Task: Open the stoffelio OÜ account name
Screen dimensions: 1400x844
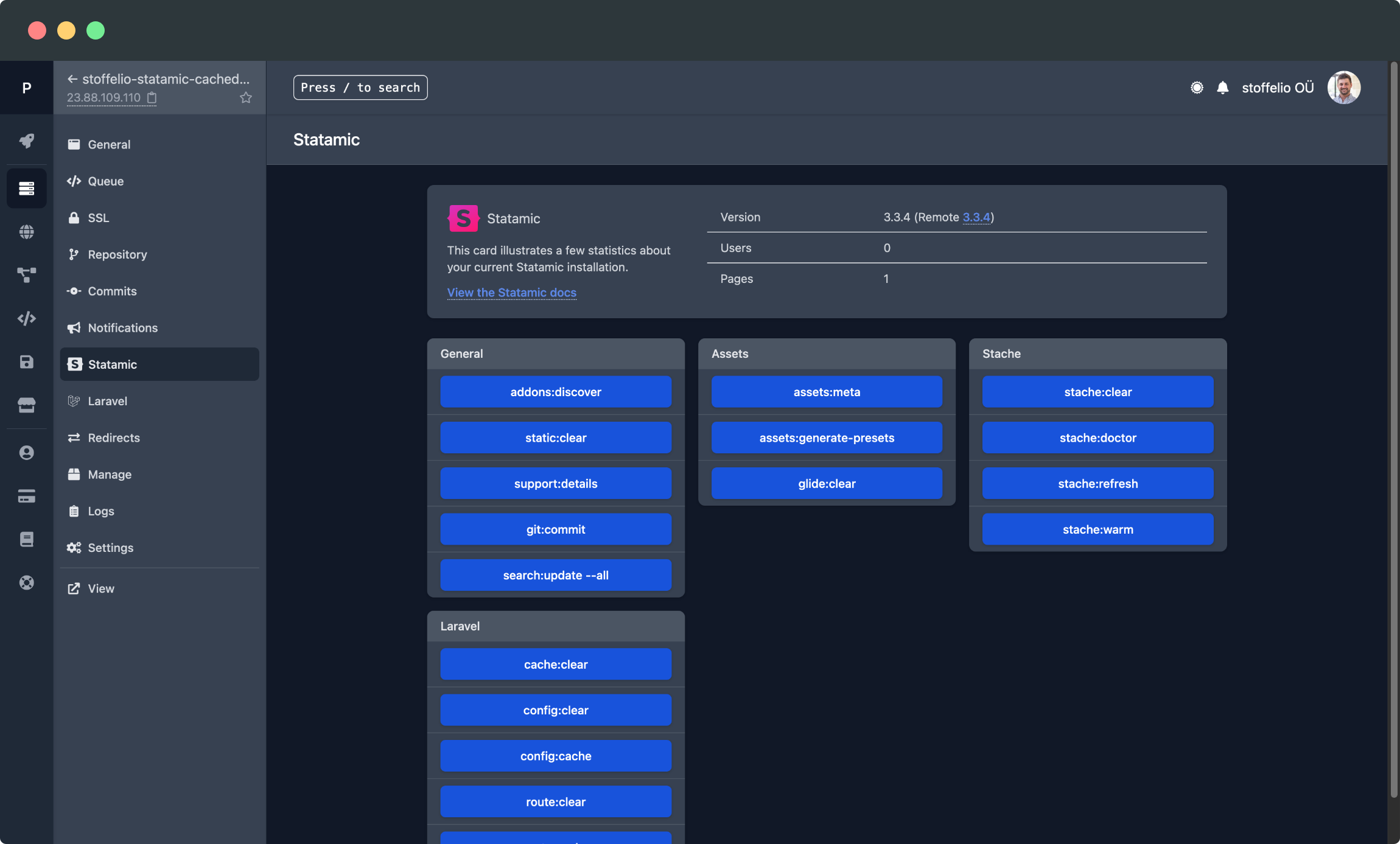Action: coord(1278,88)
